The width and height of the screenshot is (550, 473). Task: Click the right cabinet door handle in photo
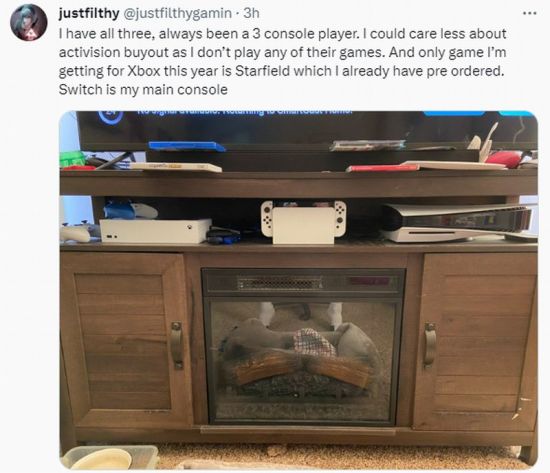(430, 345)
